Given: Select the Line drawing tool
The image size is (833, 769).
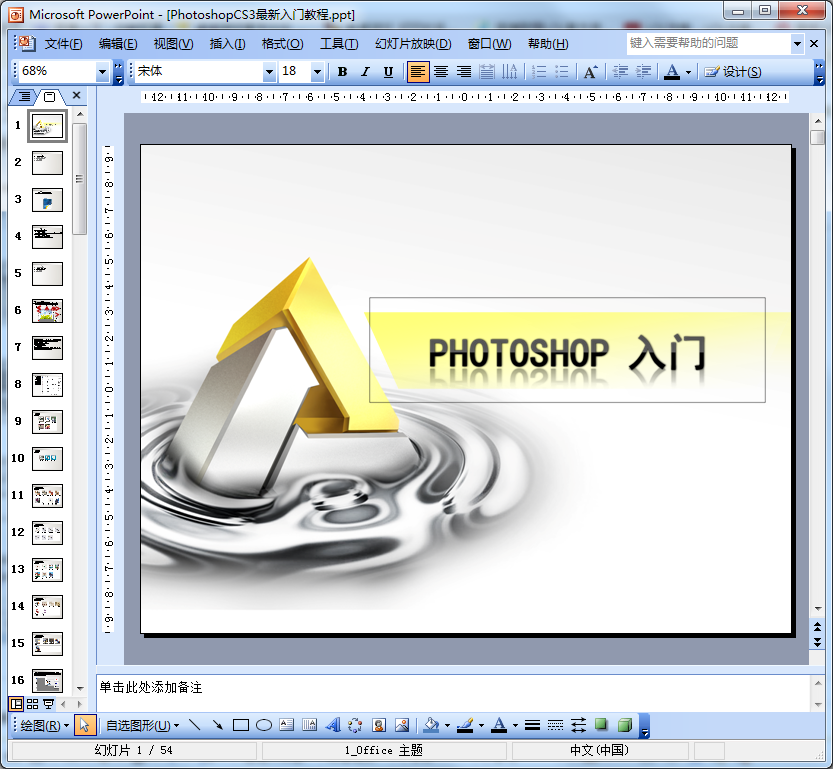Looking at the screenshot, I should pyautogui.click(x=194, y=725).
